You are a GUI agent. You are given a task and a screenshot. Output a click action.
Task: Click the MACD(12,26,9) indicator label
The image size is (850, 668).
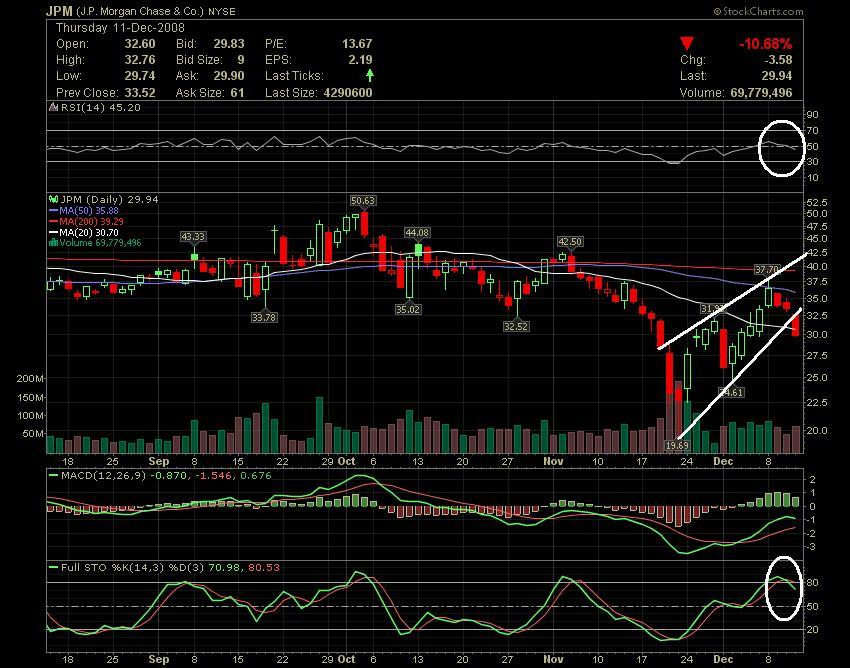coord(103,476)
